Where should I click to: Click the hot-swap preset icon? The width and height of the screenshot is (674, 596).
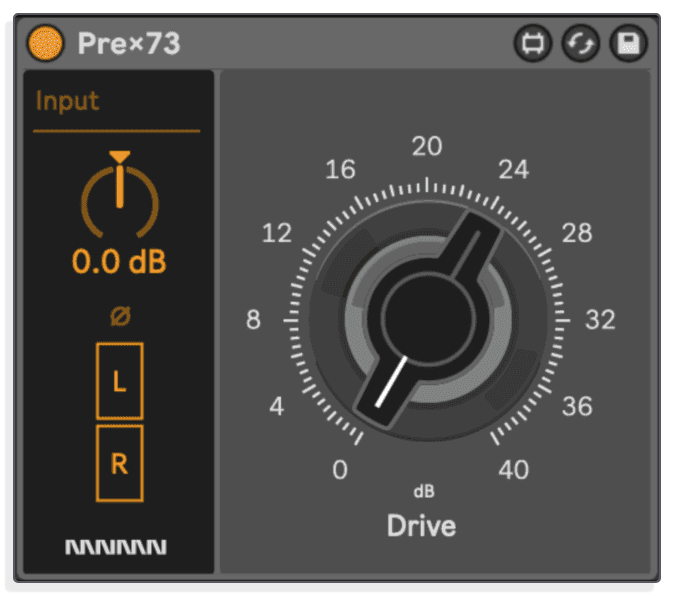point(533,43)
